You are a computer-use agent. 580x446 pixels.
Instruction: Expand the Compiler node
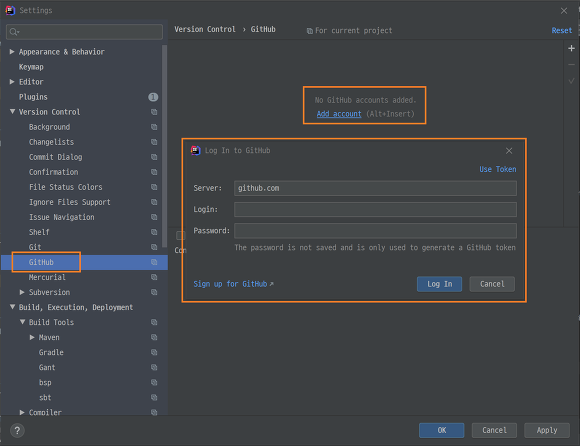(x=22, y=412)
